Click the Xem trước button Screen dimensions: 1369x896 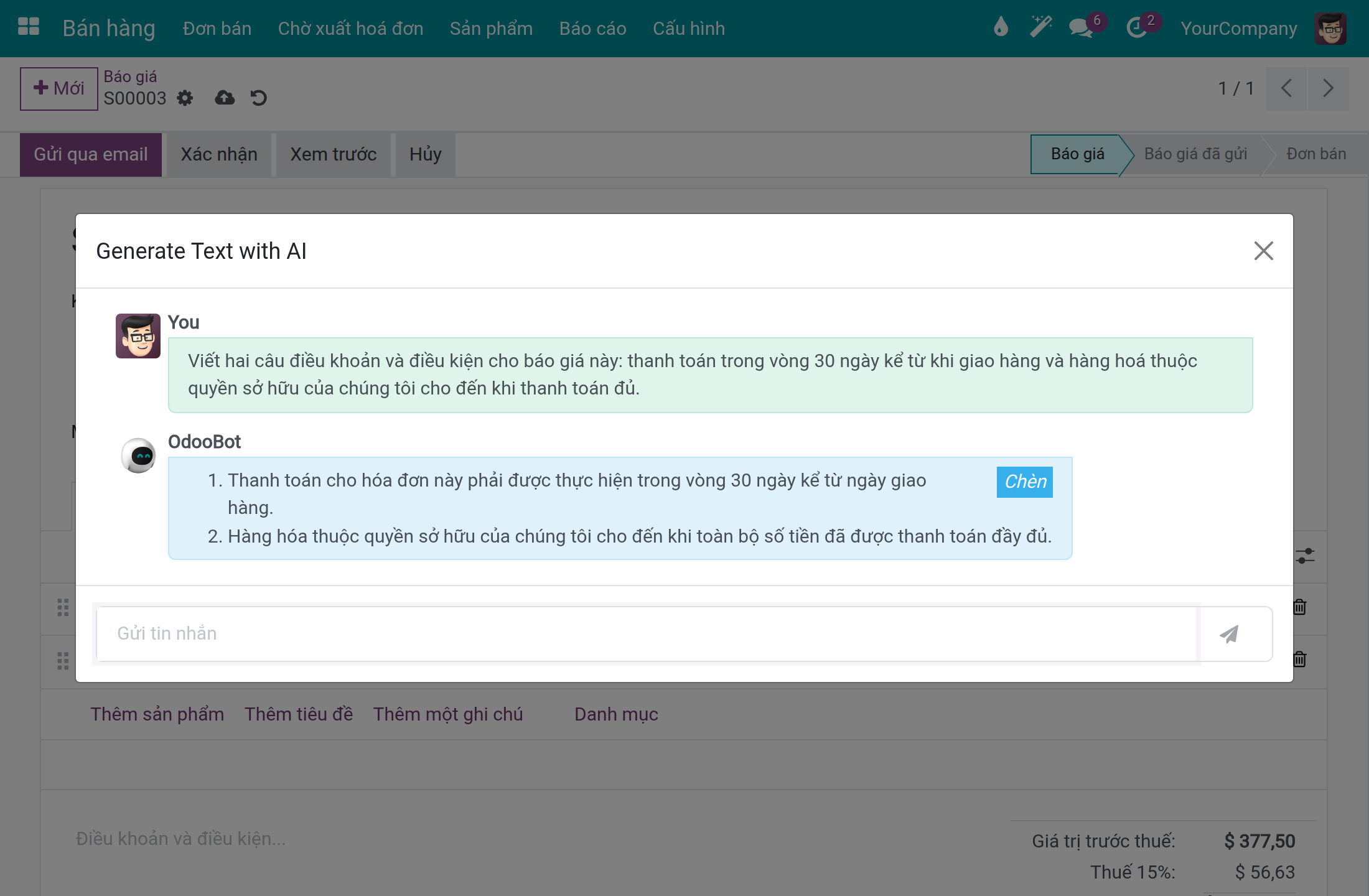coord(334,154)
